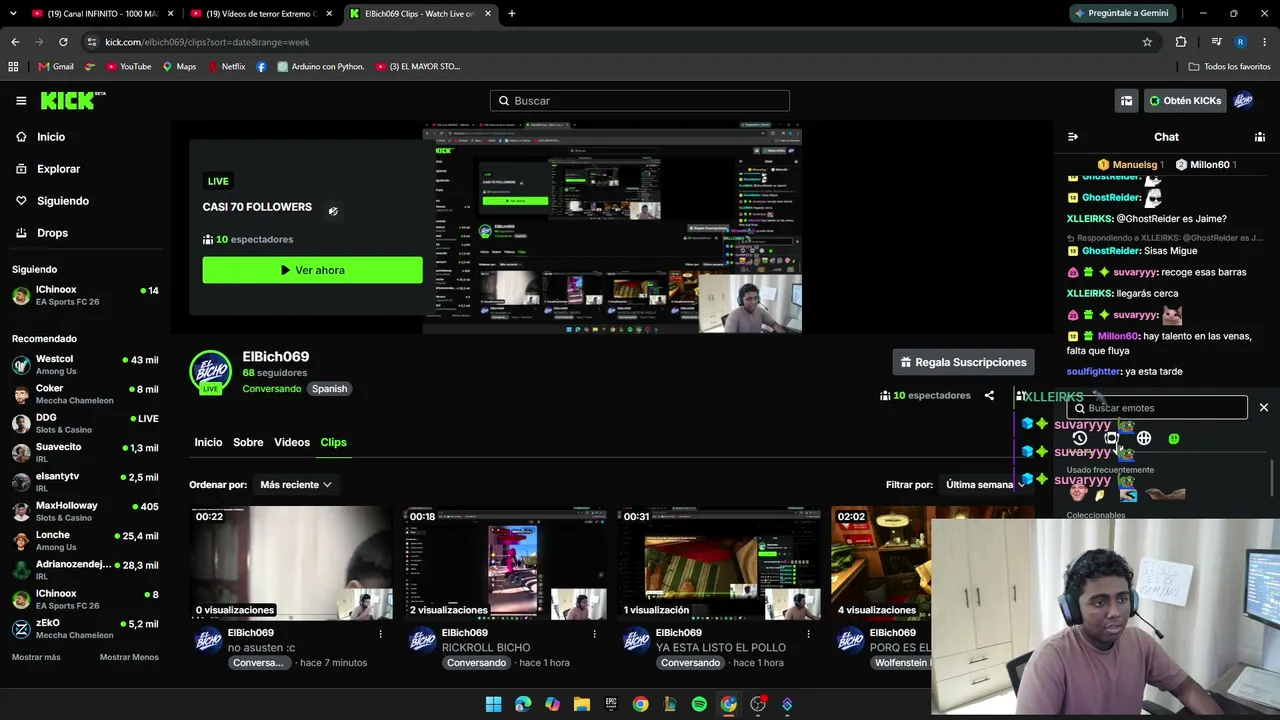1280x720 pixels.
Task: Open Spotify from the taskbar
Action: click(699, 704)
